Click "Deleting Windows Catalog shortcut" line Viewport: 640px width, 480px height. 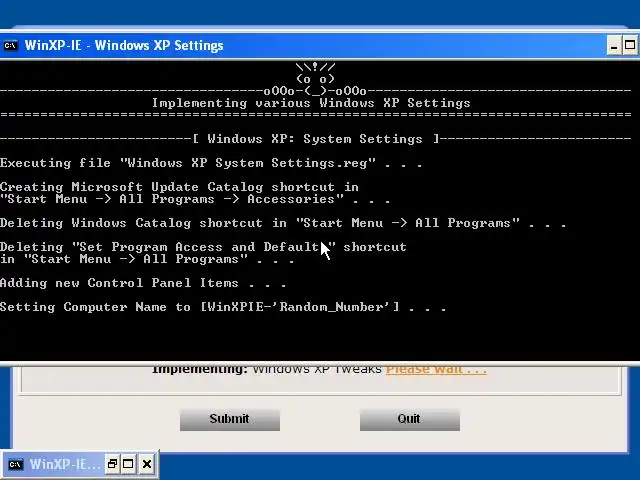[x=283, y=223]
